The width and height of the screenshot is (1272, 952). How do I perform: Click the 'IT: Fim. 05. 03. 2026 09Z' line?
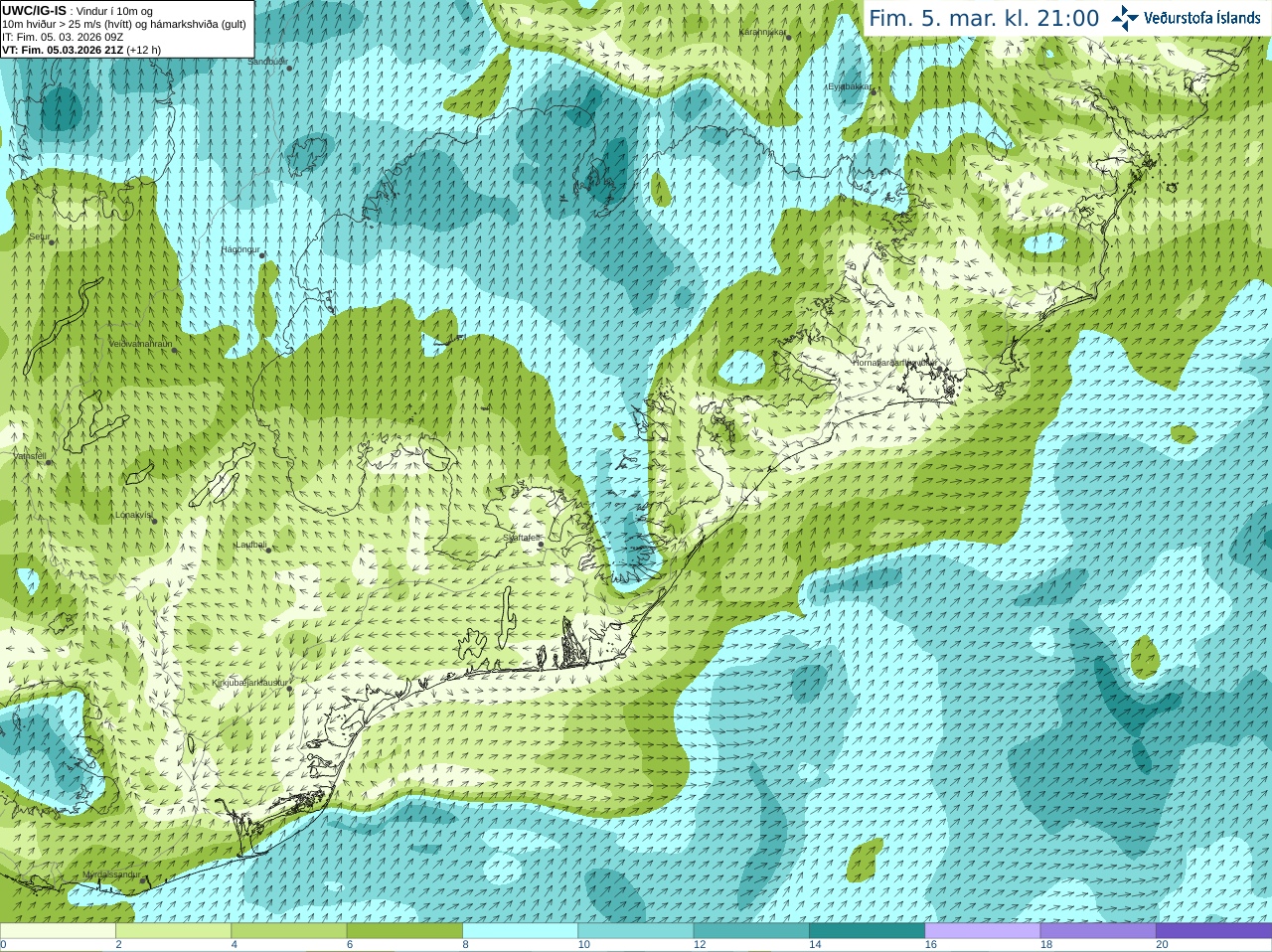[x=63, y=37]
